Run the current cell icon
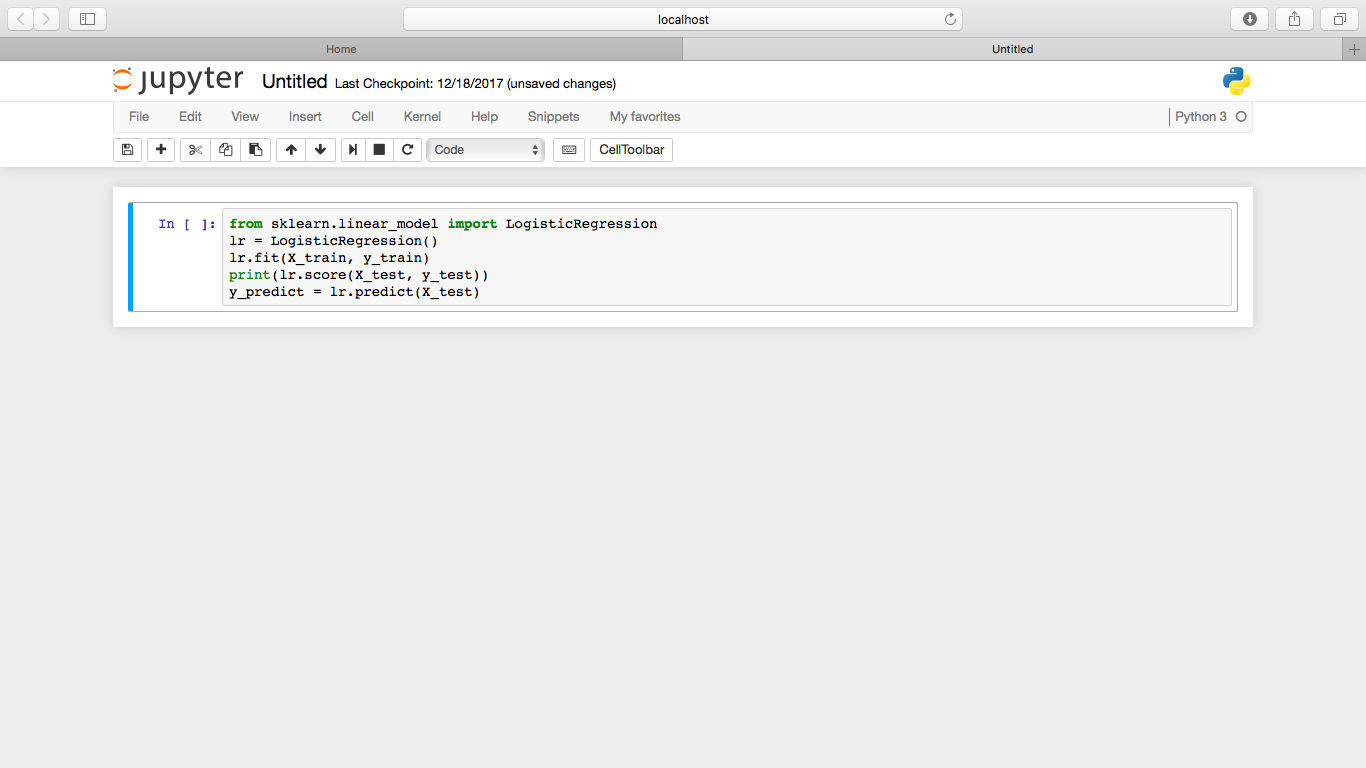Viewport: 1366px width, 768px height. (353, 150)
